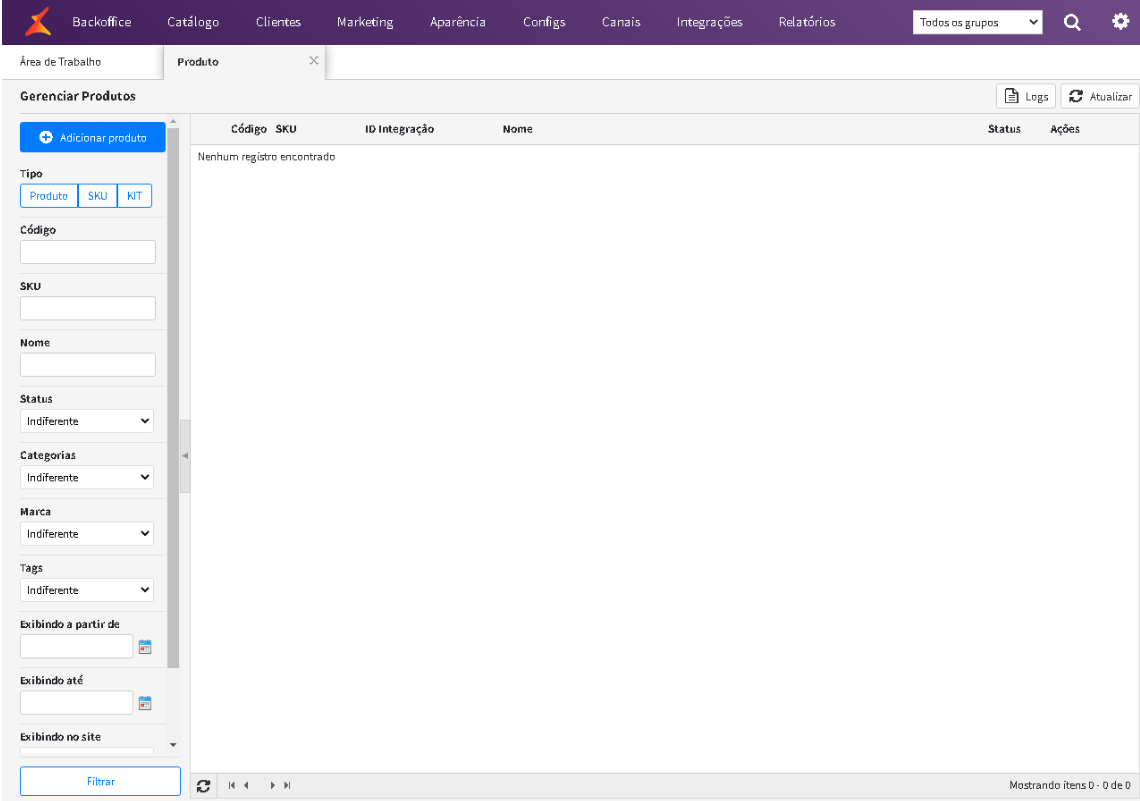Open the Tags filter dropdown

87,590
